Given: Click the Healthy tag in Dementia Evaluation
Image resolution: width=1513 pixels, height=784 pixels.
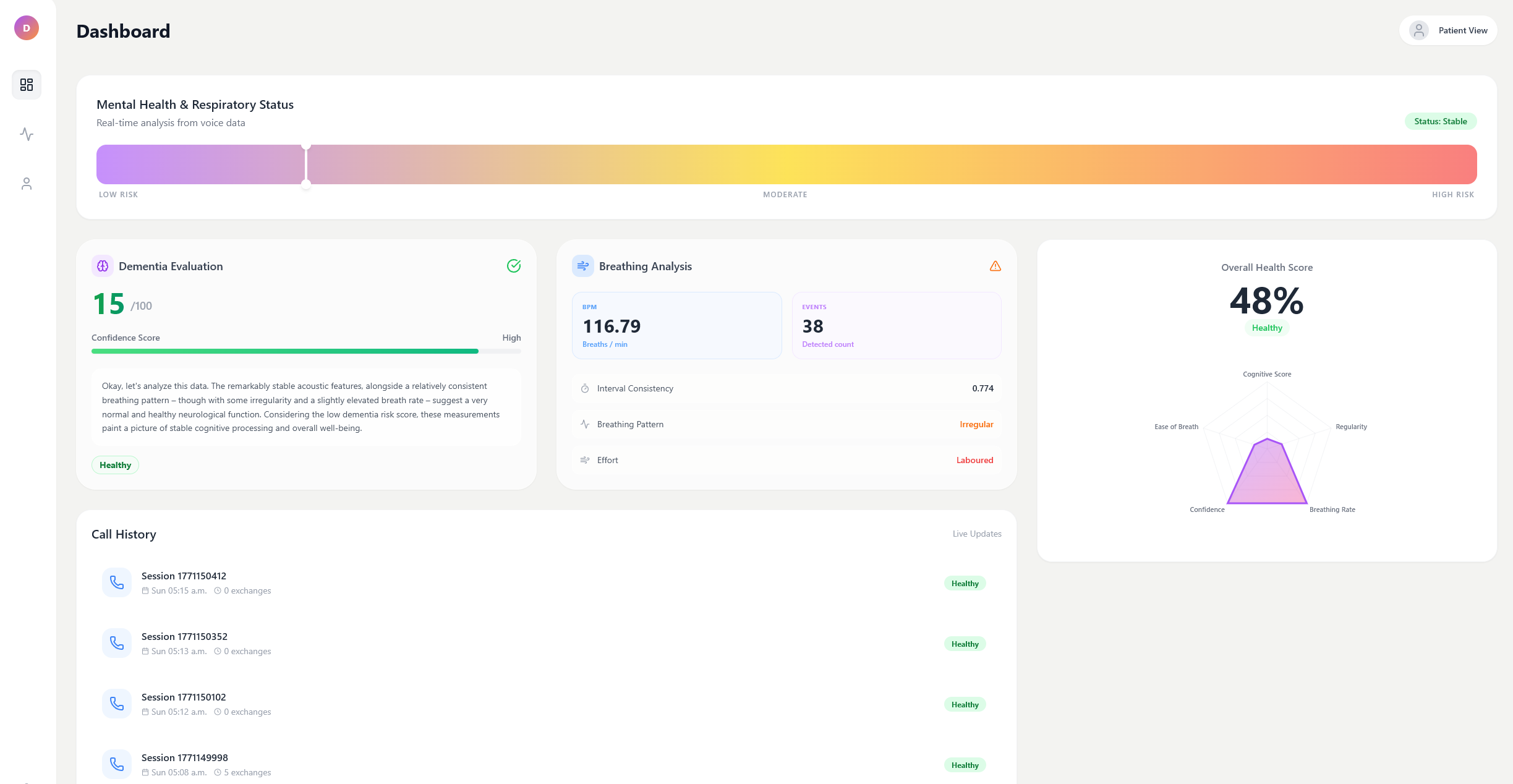Looking at the screenshot, I should coord(115,465).
